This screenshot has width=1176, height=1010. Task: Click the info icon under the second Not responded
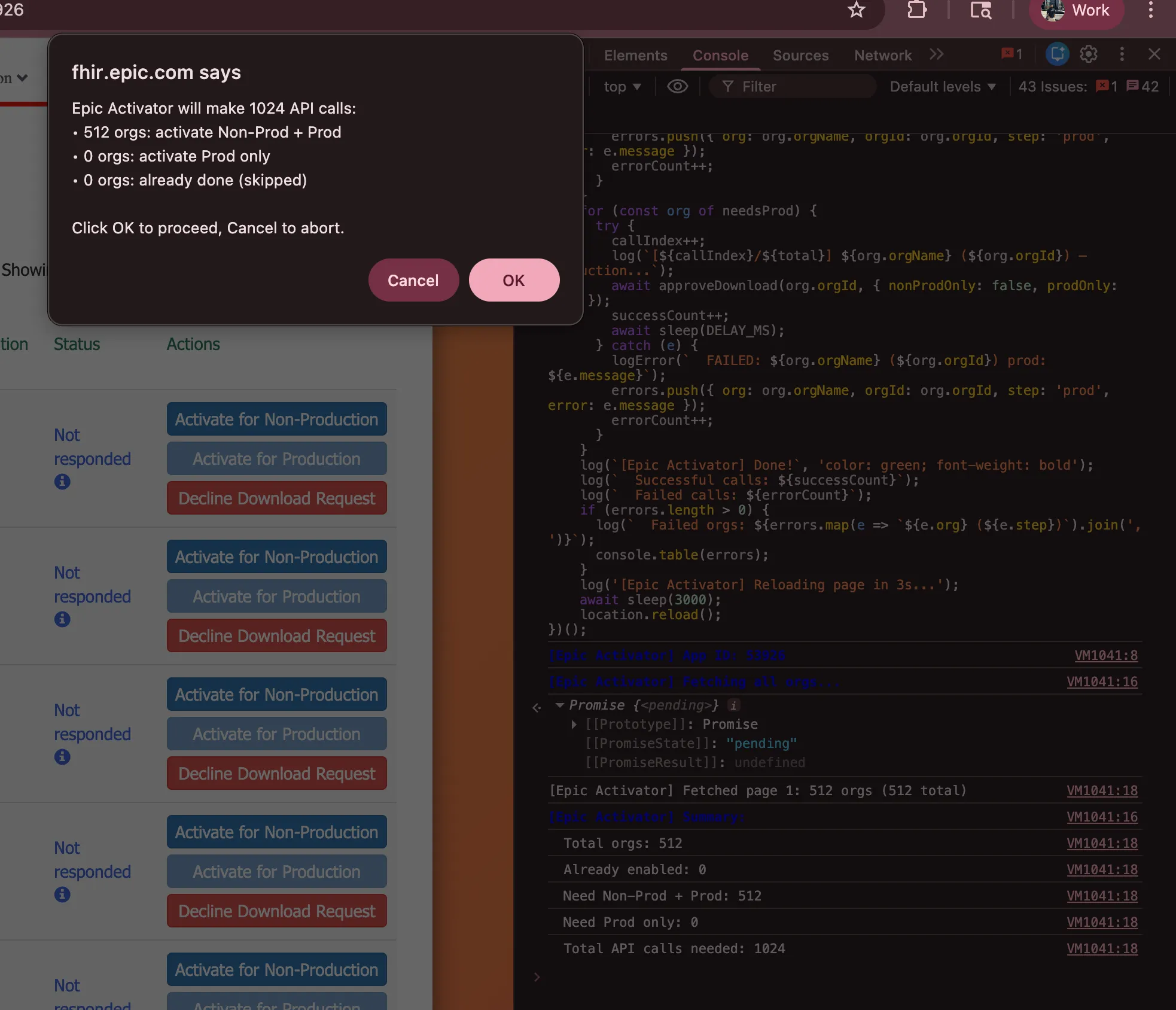coord(62,619)
